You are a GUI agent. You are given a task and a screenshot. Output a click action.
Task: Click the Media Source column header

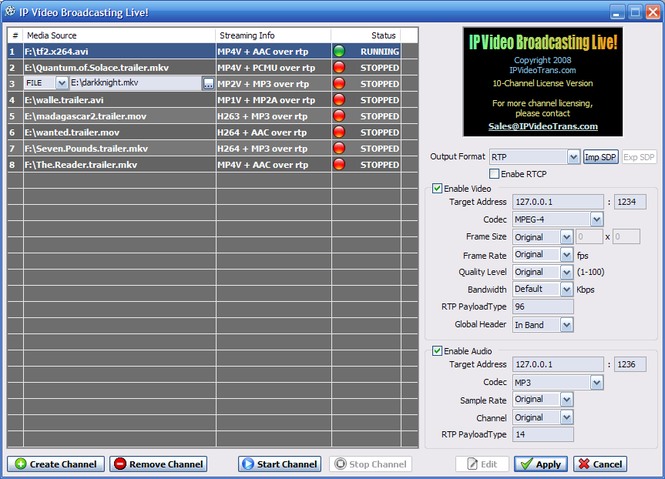(120, 36)
